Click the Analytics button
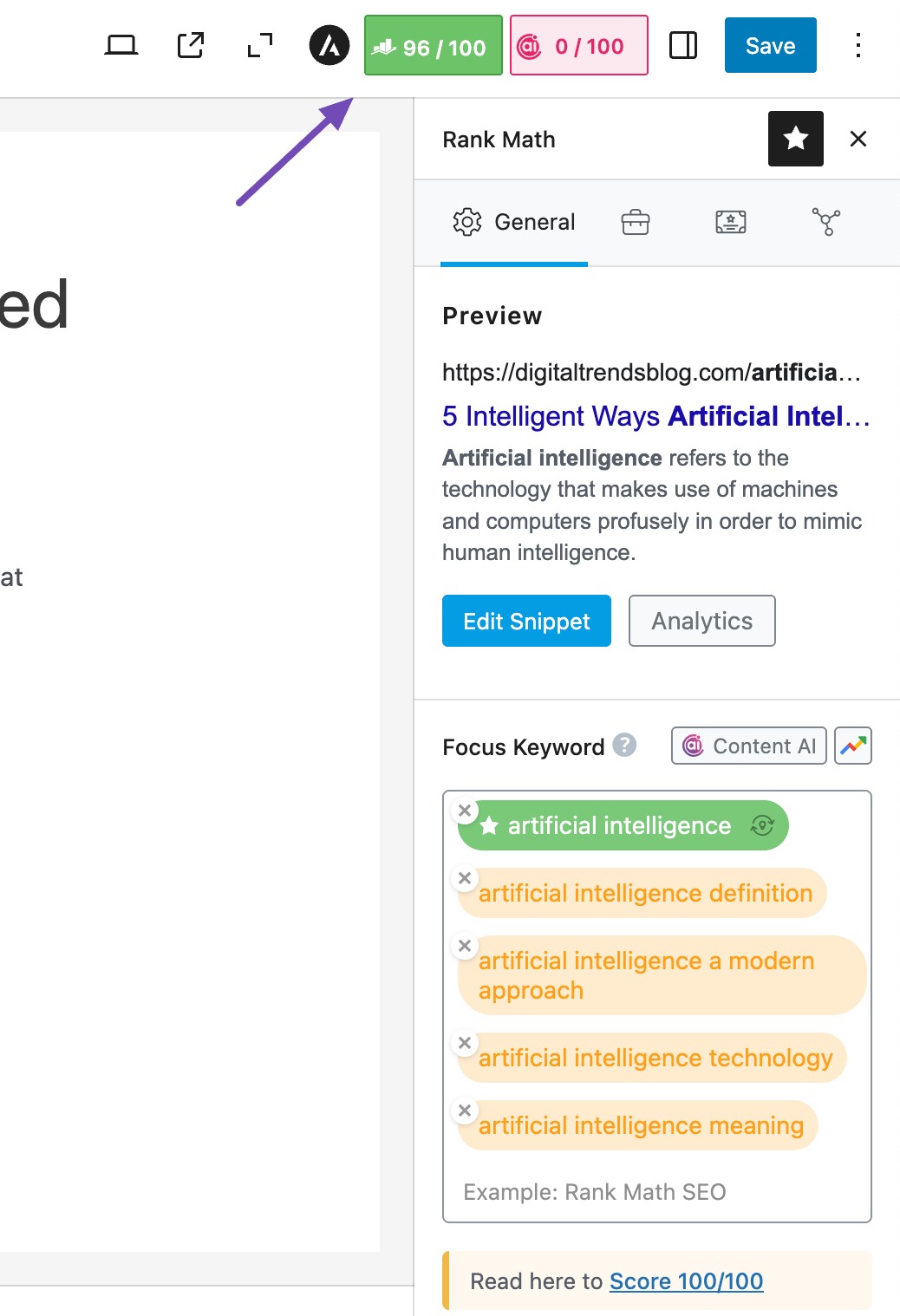Viewport: 900px width, 1316px height. click(x=701, y=621)
